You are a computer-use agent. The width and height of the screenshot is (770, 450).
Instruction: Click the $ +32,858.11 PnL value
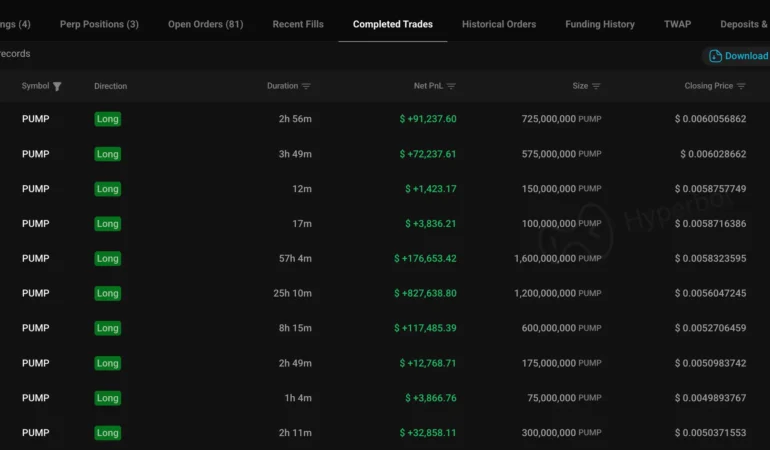point(428,433)
